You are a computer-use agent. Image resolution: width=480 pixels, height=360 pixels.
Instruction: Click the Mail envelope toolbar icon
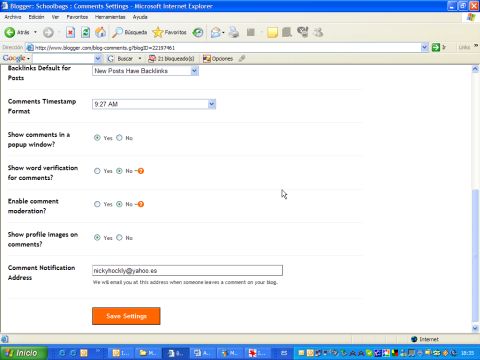point(216,32)
